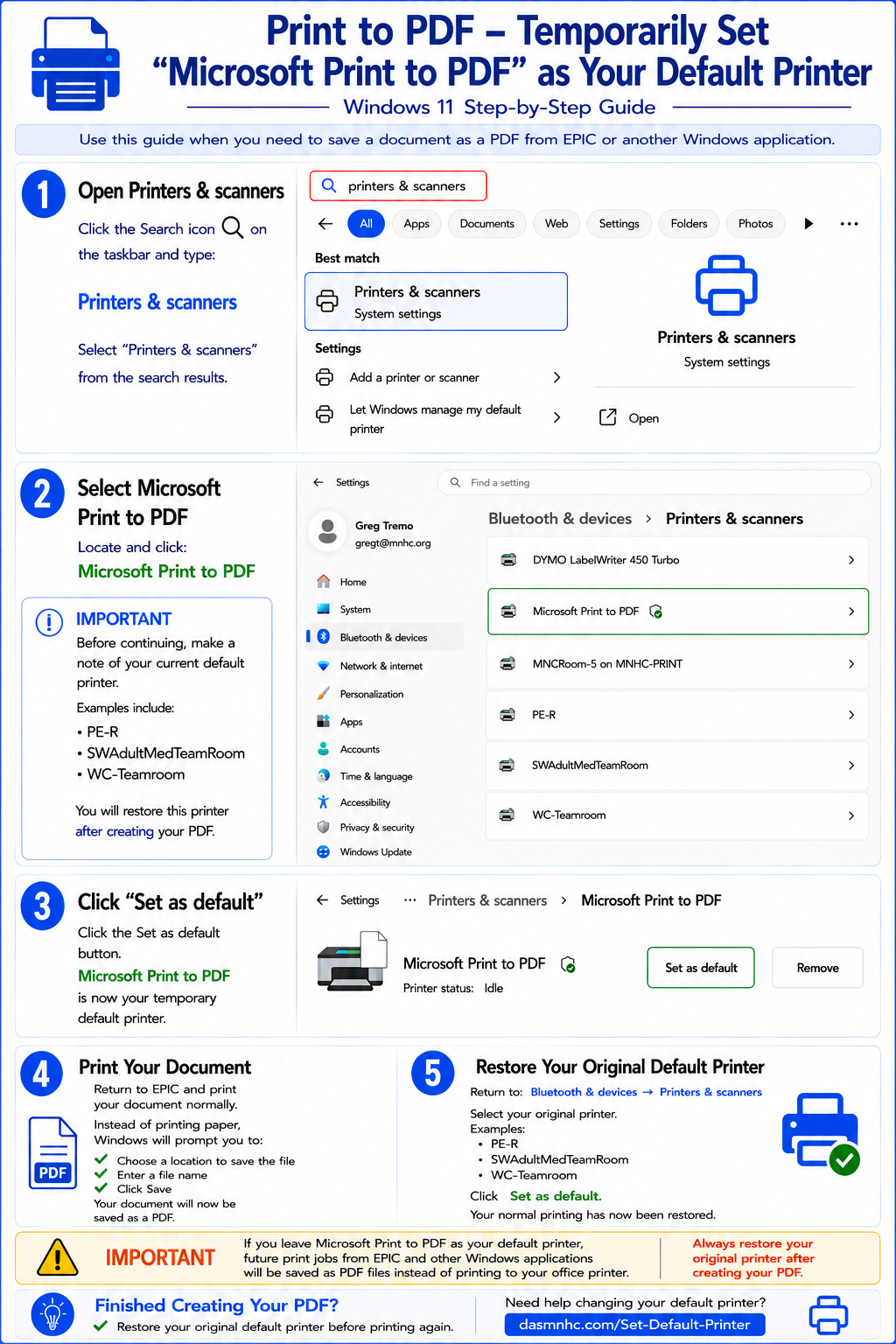
Task: Open the MNCRoom-5 on MNHC-PRINT chevron
Action: pos(851,664)
